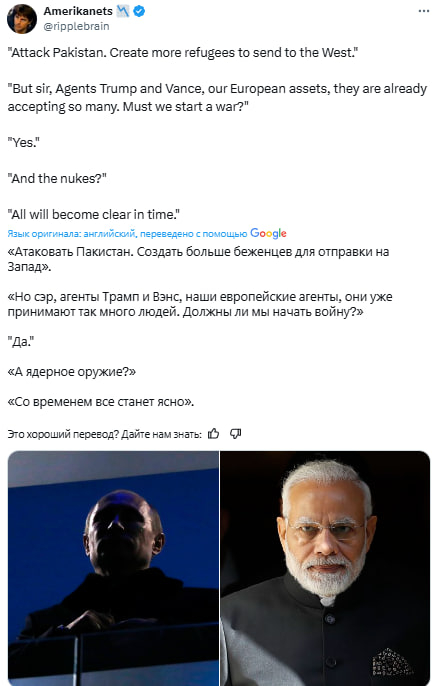Open the @ripplebrain handle link
The height and width of the screenshot is (686, 435).
(76, 26)
